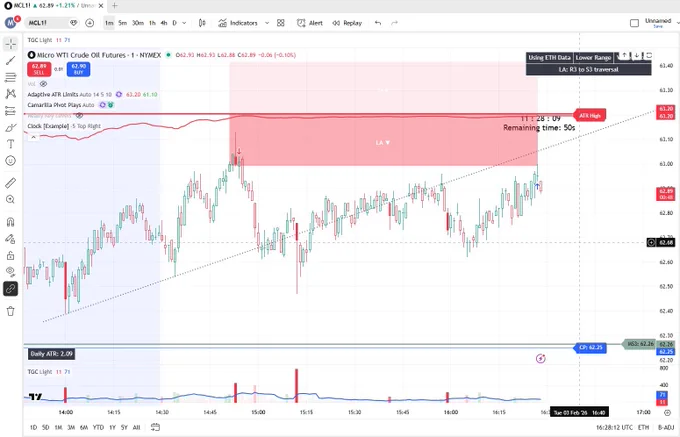Click the CP: 62.25 price label
Screen dimensions: 680x437
coord(590,348)
